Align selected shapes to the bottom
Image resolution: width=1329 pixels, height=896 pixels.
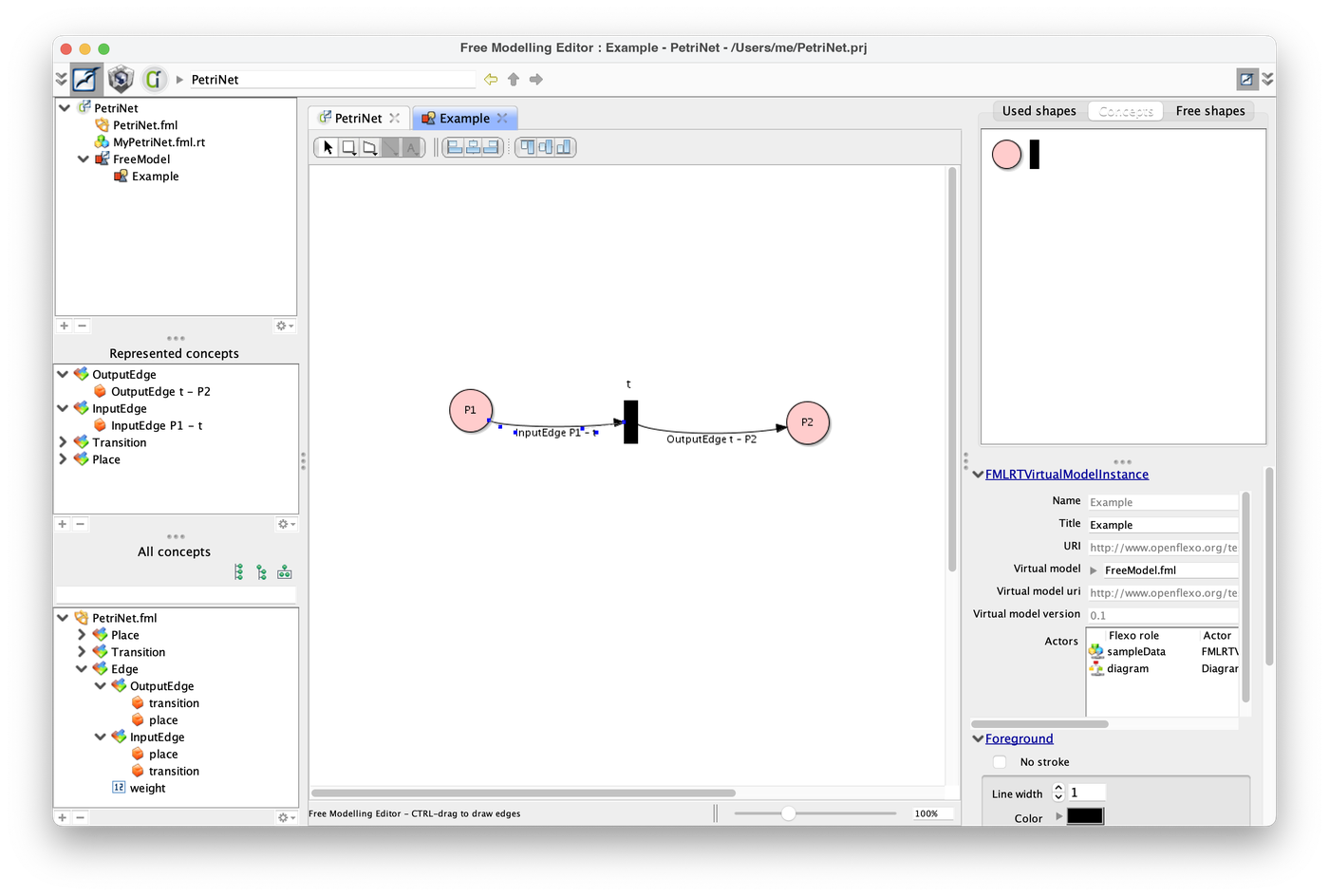tap(565, 147)
